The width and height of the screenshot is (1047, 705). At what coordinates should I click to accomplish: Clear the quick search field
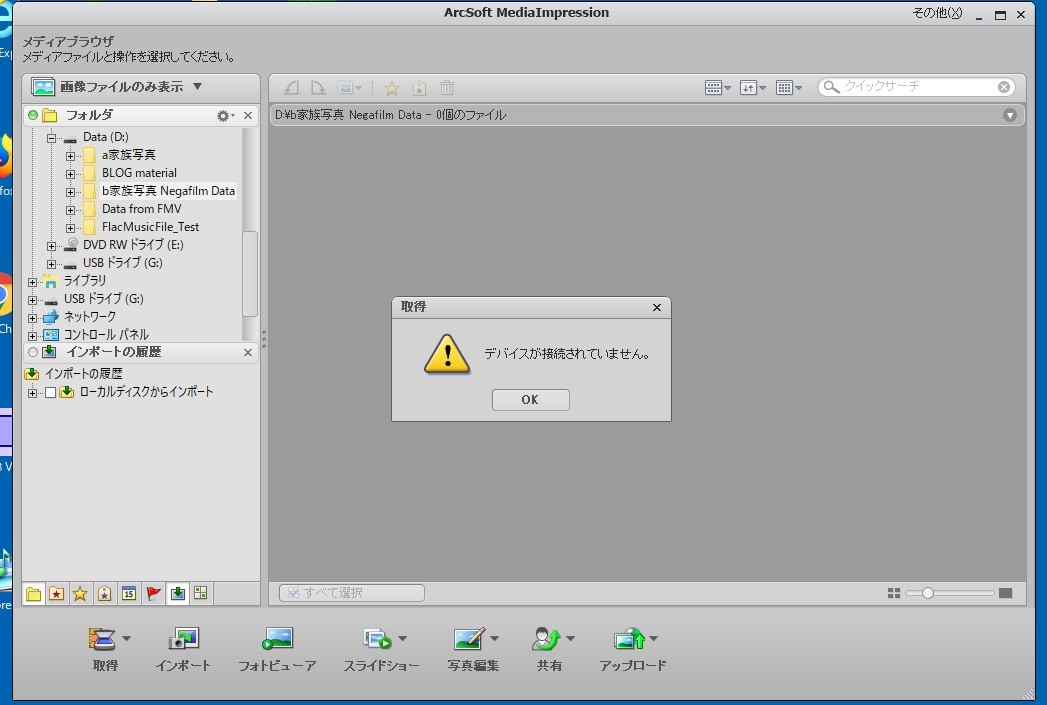[x=1004, y=87]
